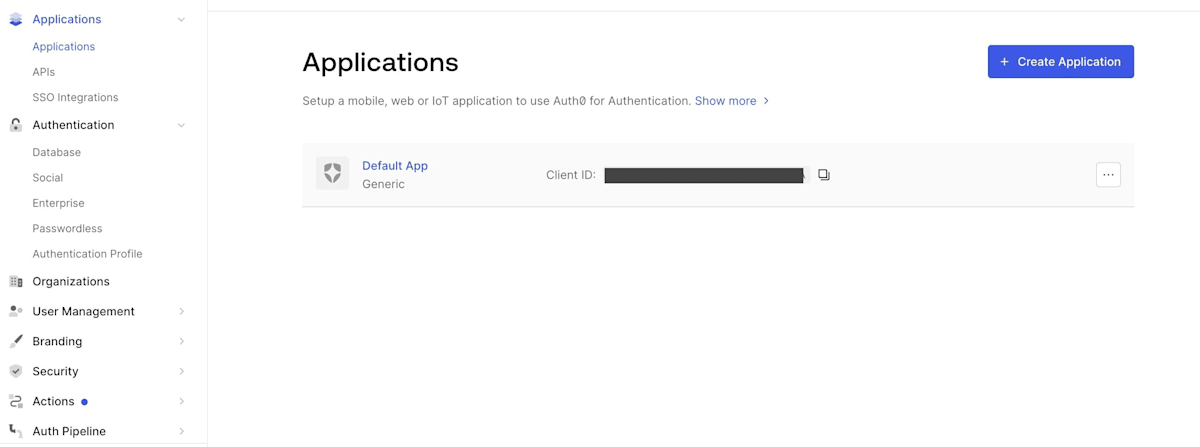
Task: Click the Branding brush icon
Action: [15, 341]
